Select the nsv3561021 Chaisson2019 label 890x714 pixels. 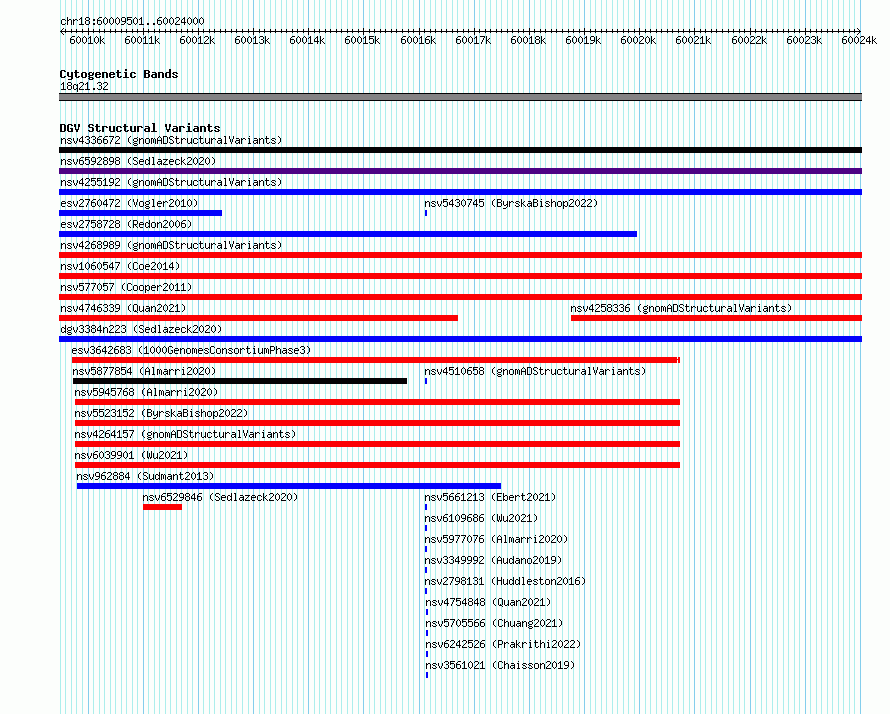pyautogui.click(x=500, y=665)
